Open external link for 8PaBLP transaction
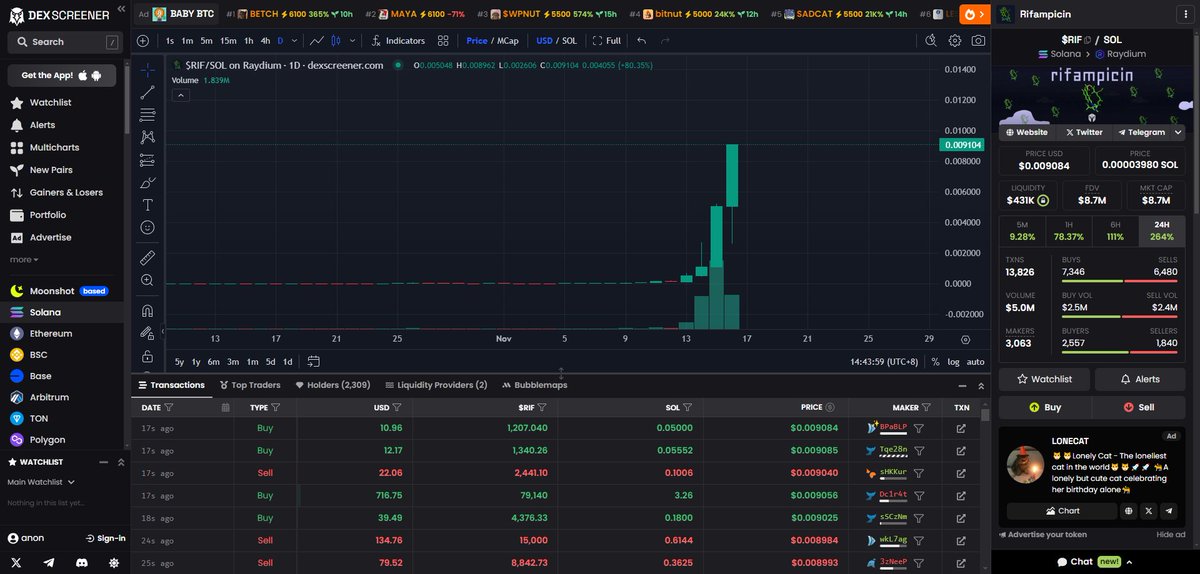The width and height of the screenshot is (1200, 574). point(961,428)
